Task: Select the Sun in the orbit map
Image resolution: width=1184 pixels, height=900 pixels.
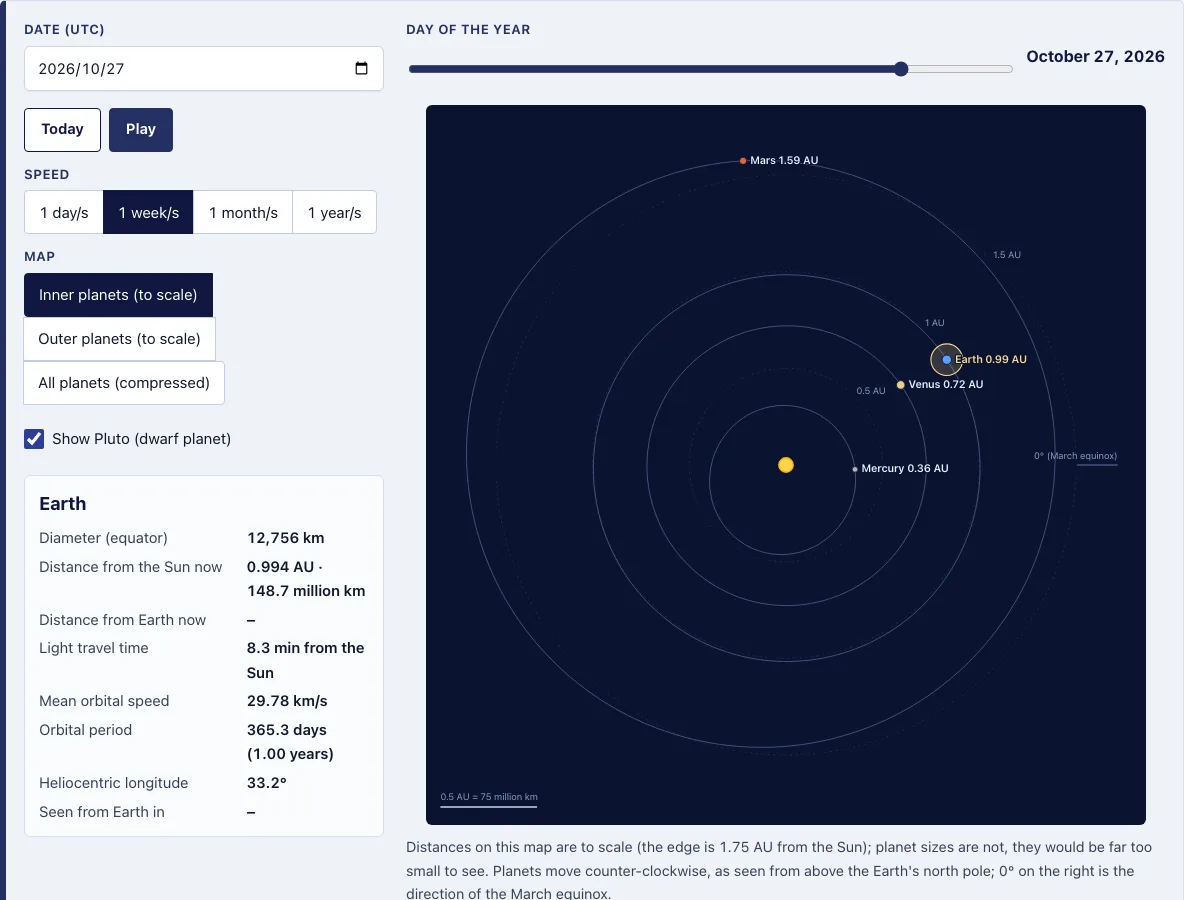Action: click(x=786, y=465)
